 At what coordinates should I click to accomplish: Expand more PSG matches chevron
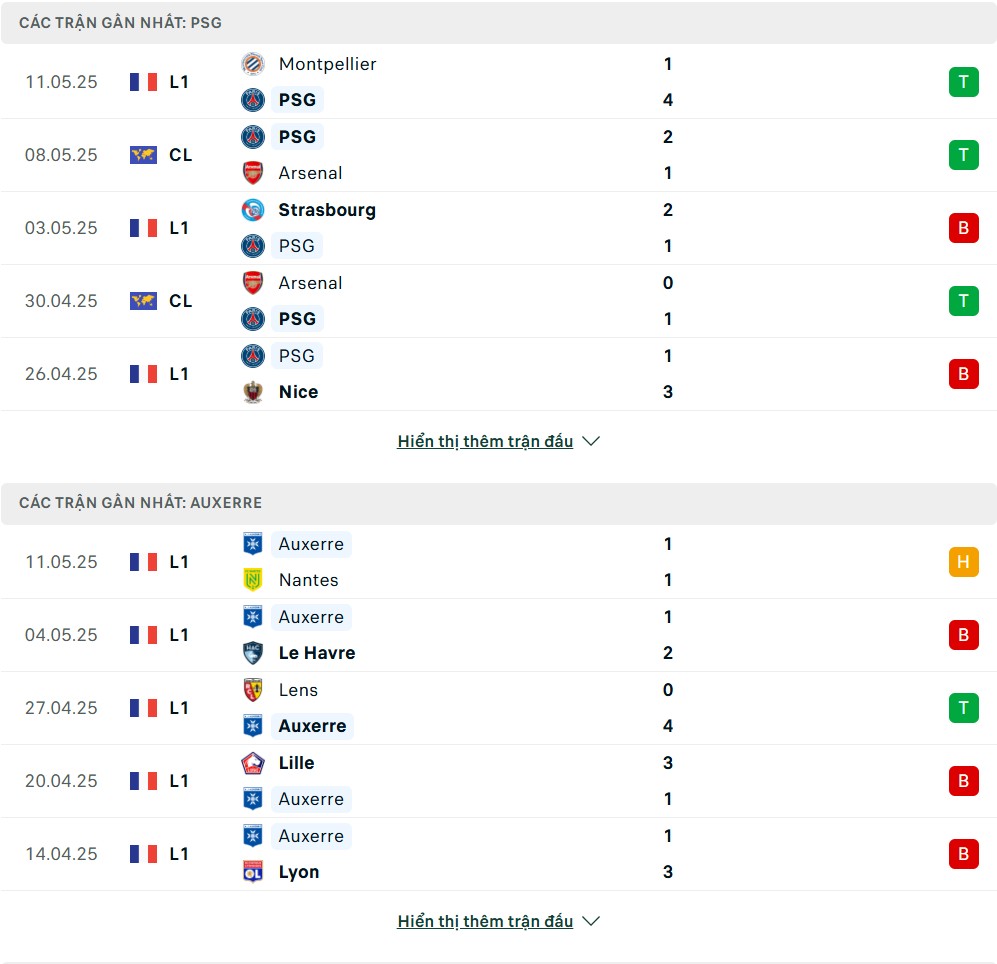pos(591,441)
